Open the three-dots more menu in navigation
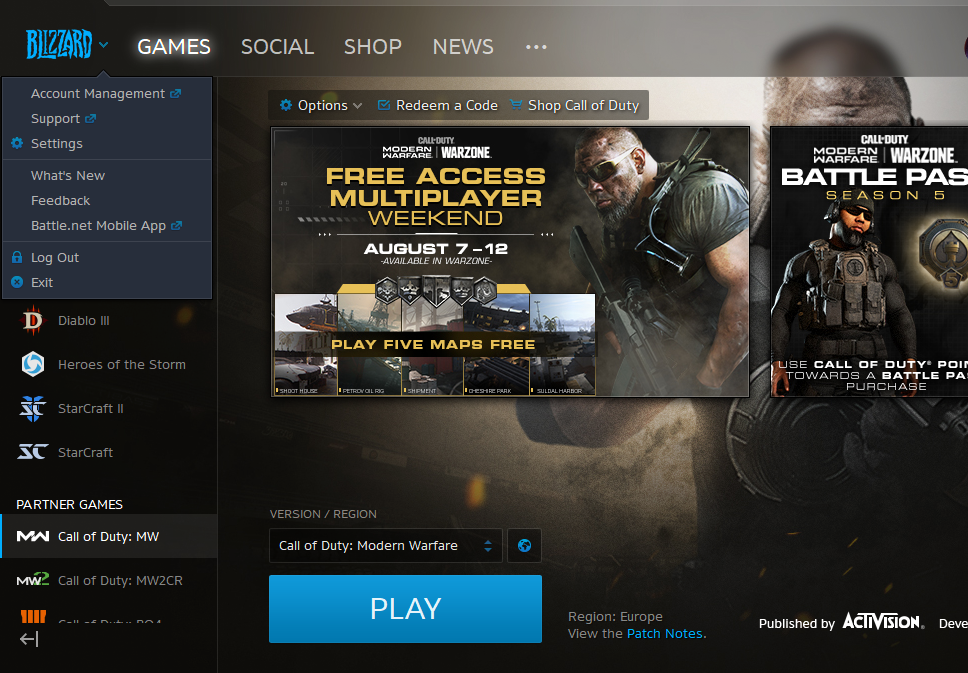Viewport: 968px width, 673px height. click(x=536, y=47)
